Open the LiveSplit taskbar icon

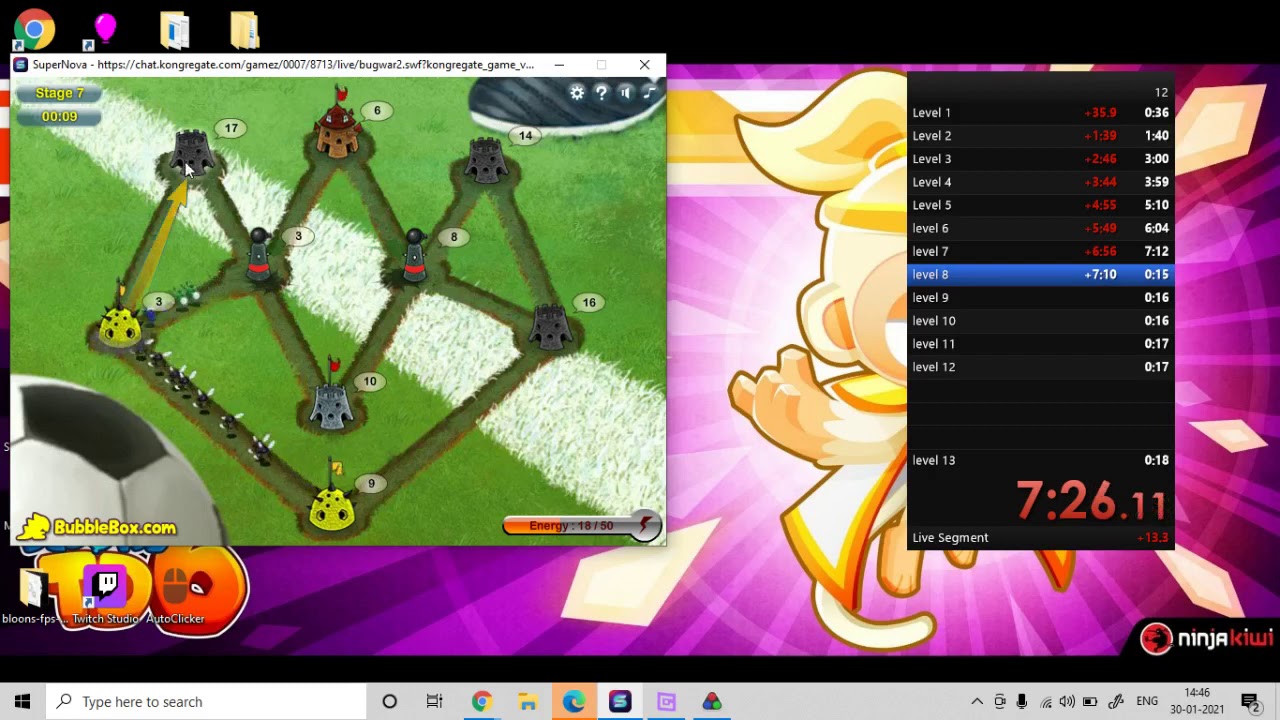[x=712, y=702]
